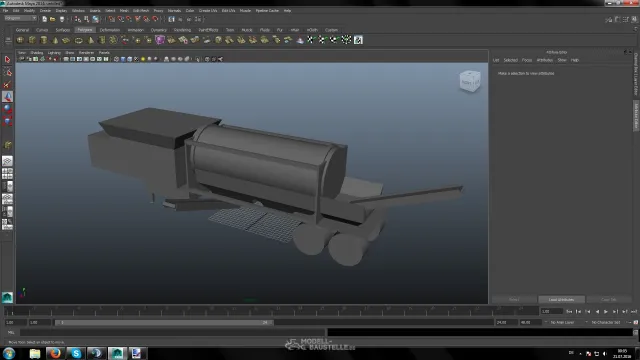640x360 pixels.
Task: Activate the Lasso select tool
Action: click(7, 72)
